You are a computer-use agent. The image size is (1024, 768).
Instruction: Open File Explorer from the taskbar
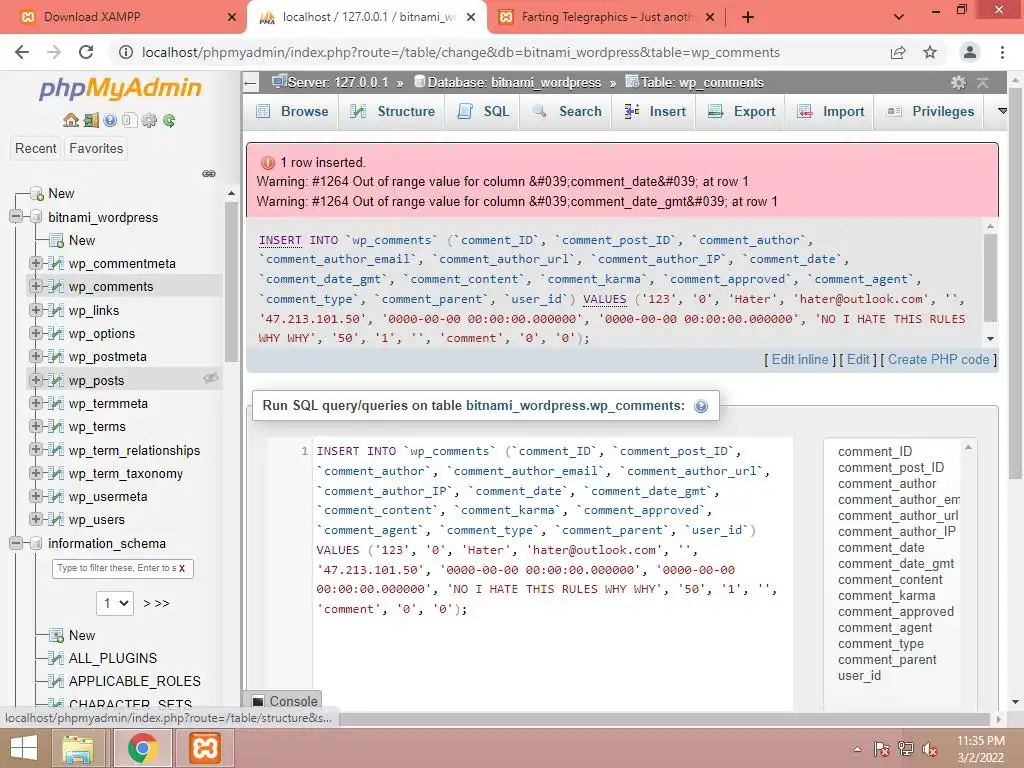click(78, 748)
